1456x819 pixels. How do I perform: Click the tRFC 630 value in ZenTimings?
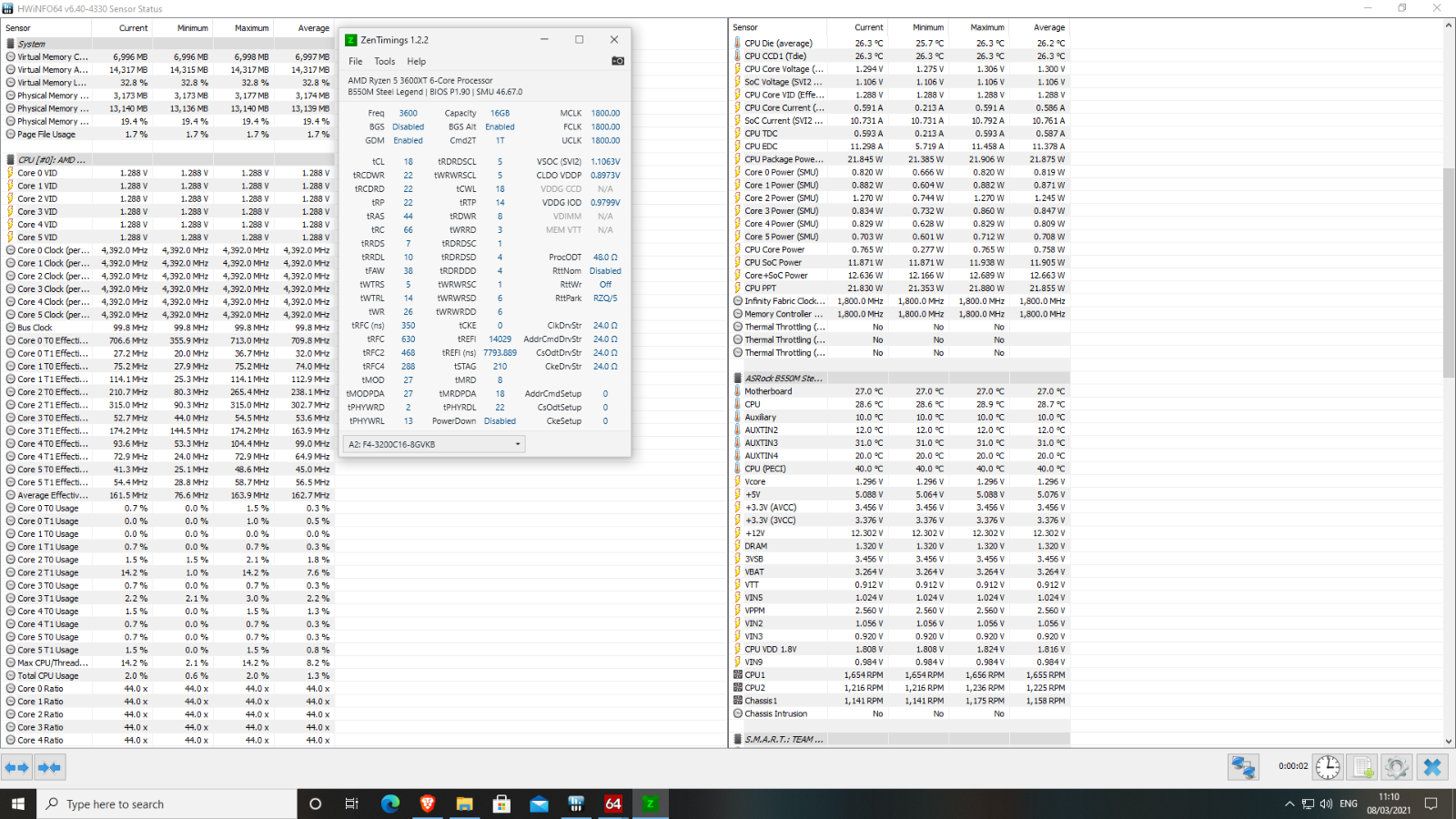click(x=409, y=339)
